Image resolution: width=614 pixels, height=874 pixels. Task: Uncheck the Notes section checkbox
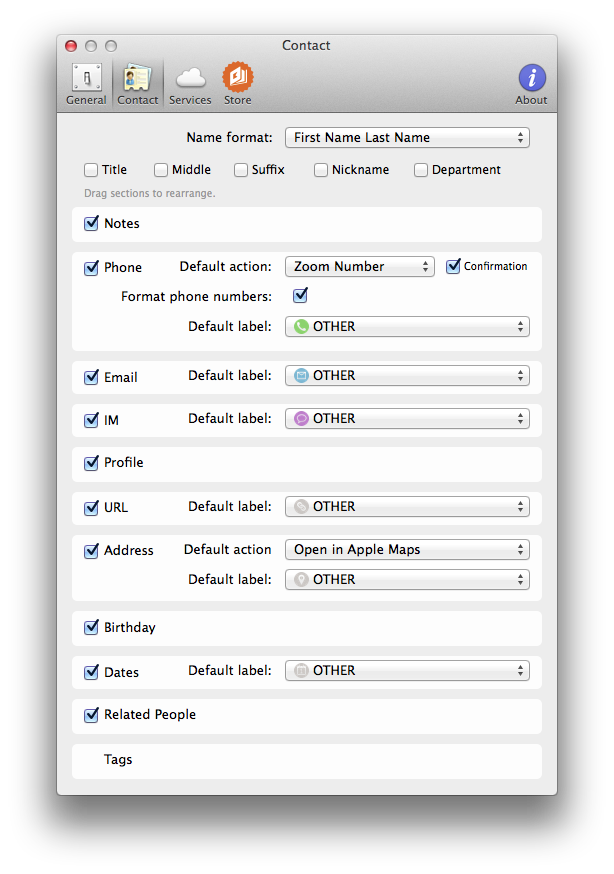(x=91, y=224)
